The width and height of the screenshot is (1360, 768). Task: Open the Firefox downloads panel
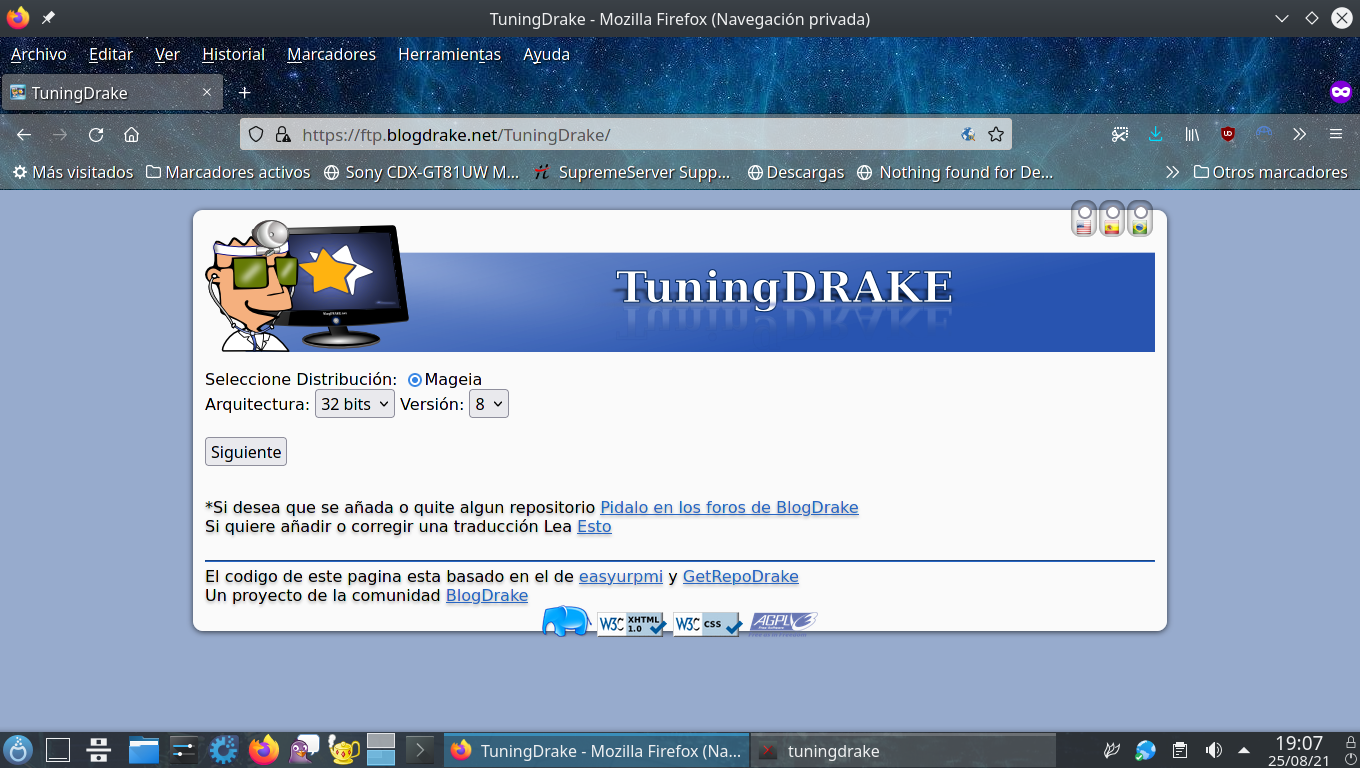tap(1156, 134)
